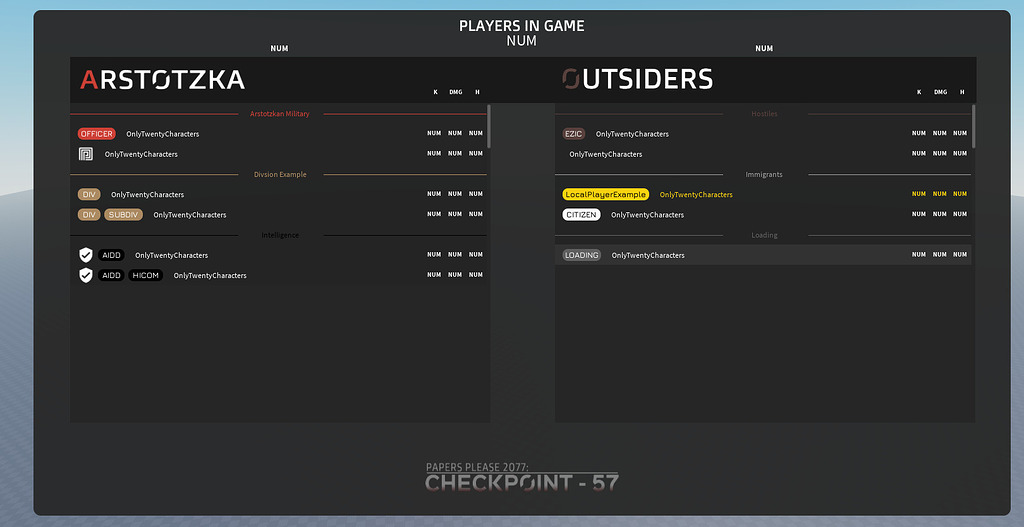Click the grey LOADING badge
This screenshot has width=1024, height=527.
[581, 255]
